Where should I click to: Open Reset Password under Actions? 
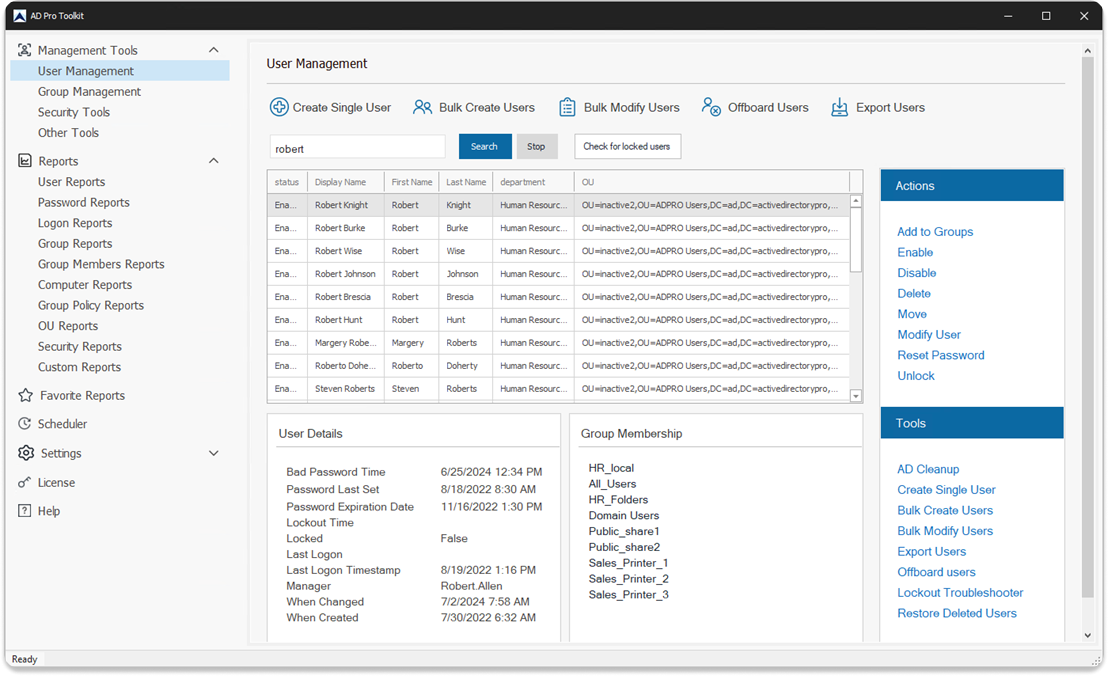tap(940, 355)
